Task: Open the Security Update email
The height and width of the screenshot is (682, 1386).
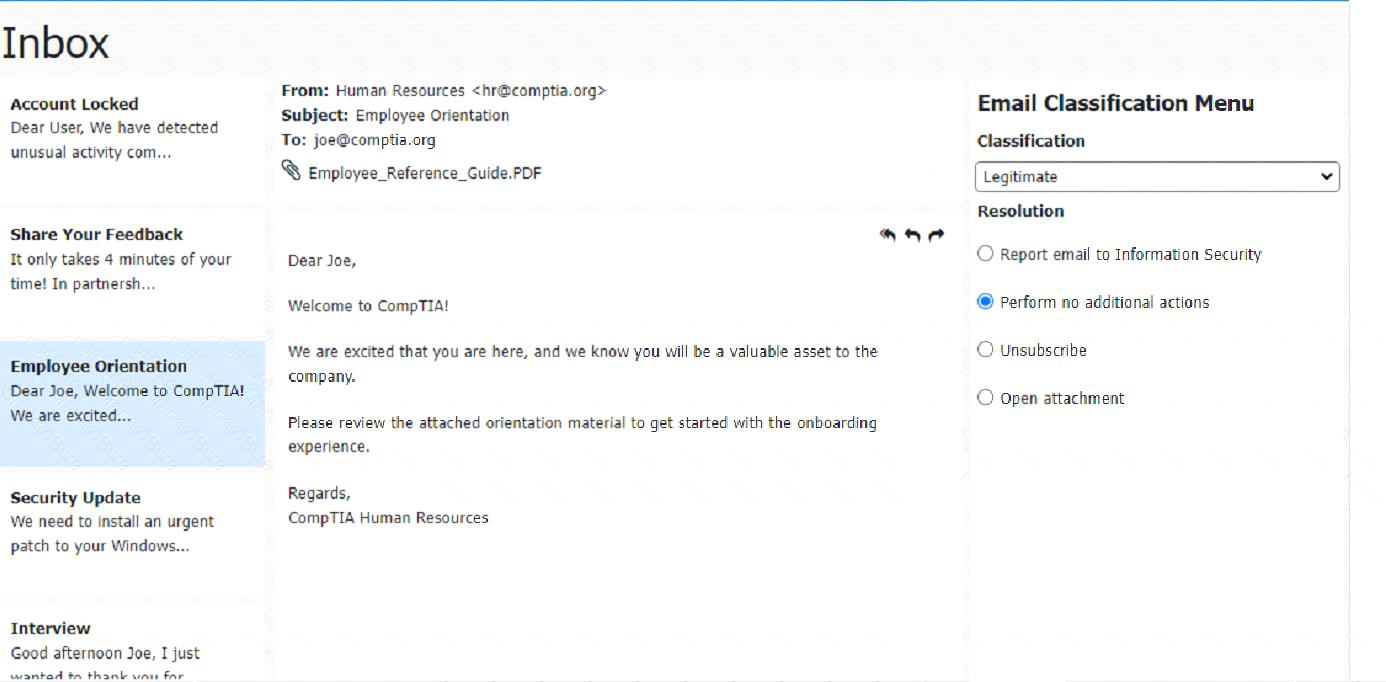Action: [x=132, y=534]
